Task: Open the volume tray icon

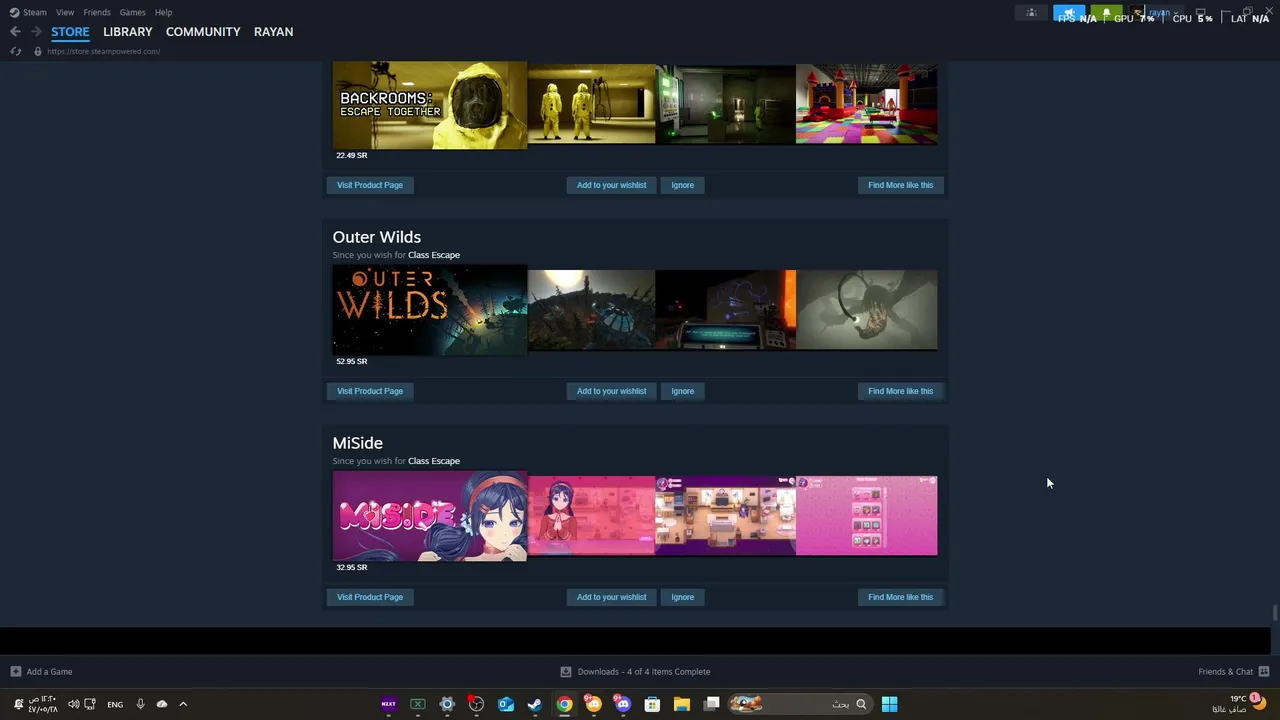Action: pos(73,704)
